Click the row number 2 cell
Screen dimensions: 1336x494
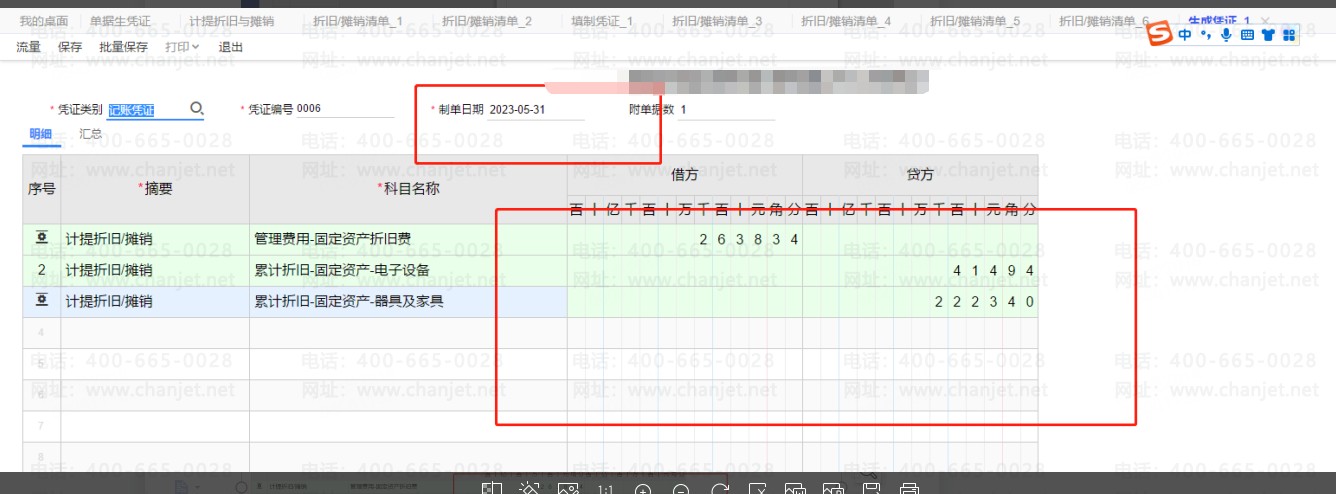[42, 270]
